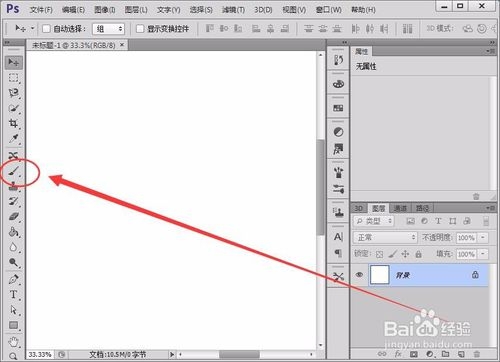Select the Path Selection tool
Screen dimensions: 500x362
tap(14, 310)
